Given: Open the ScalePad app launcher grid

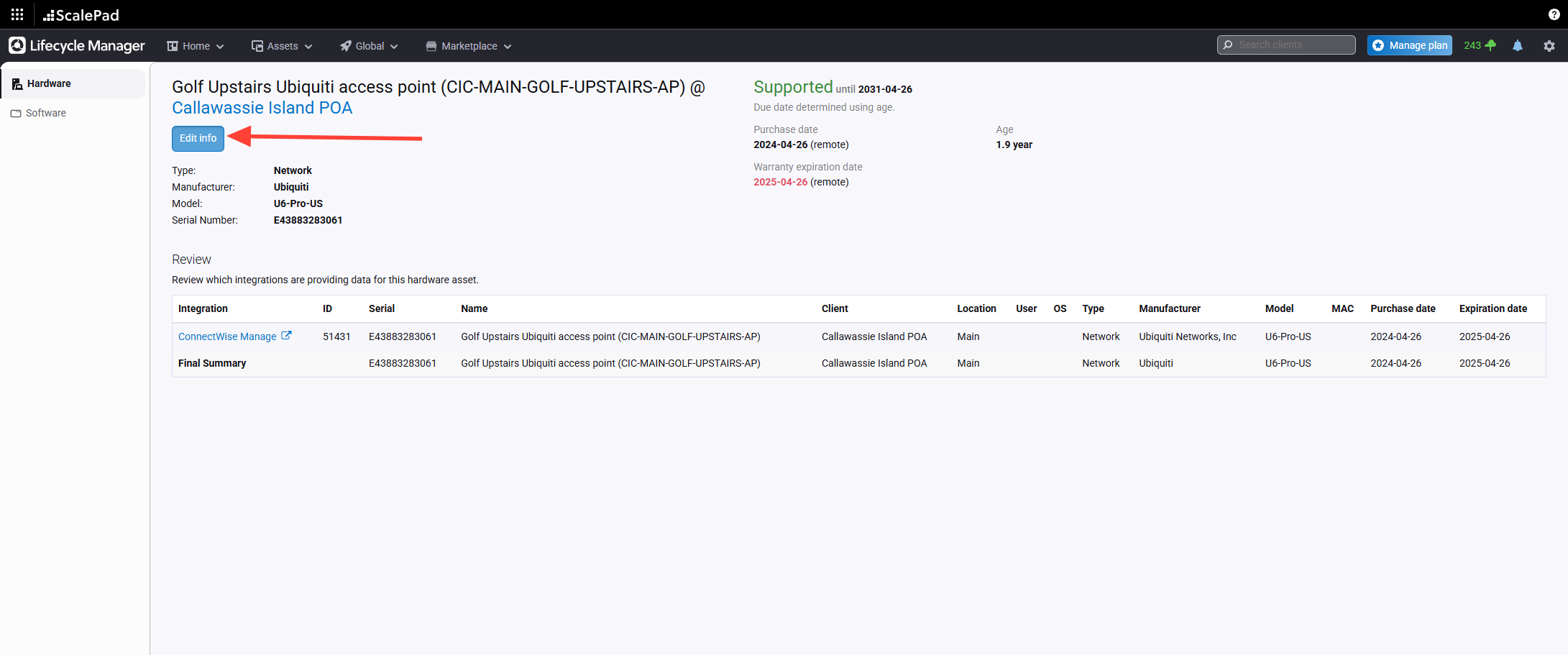Looking at the screenshot, I should 17,14.
